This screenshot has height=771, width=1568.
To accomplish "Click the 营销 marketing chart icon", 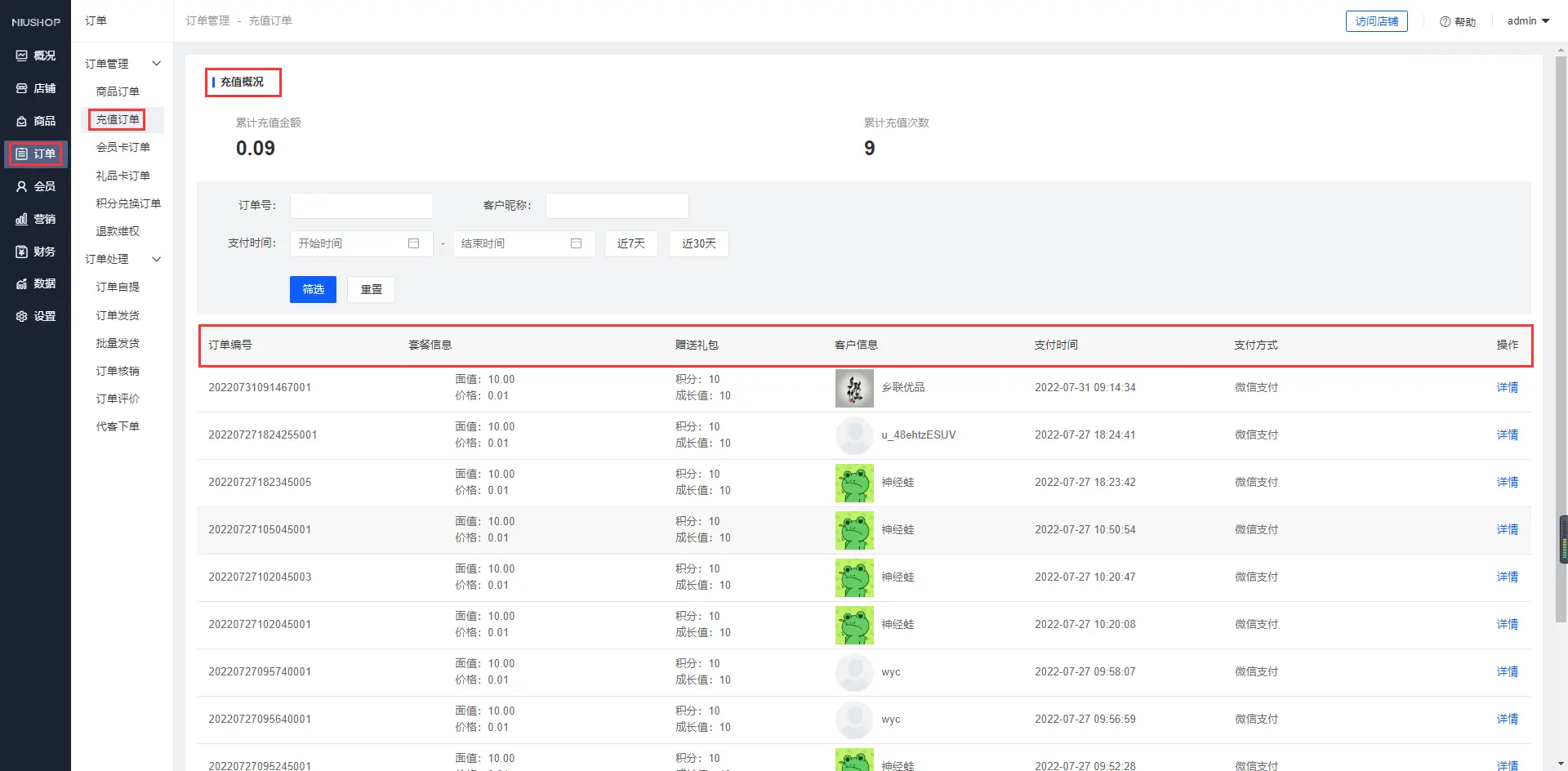I will pos(22,219).
